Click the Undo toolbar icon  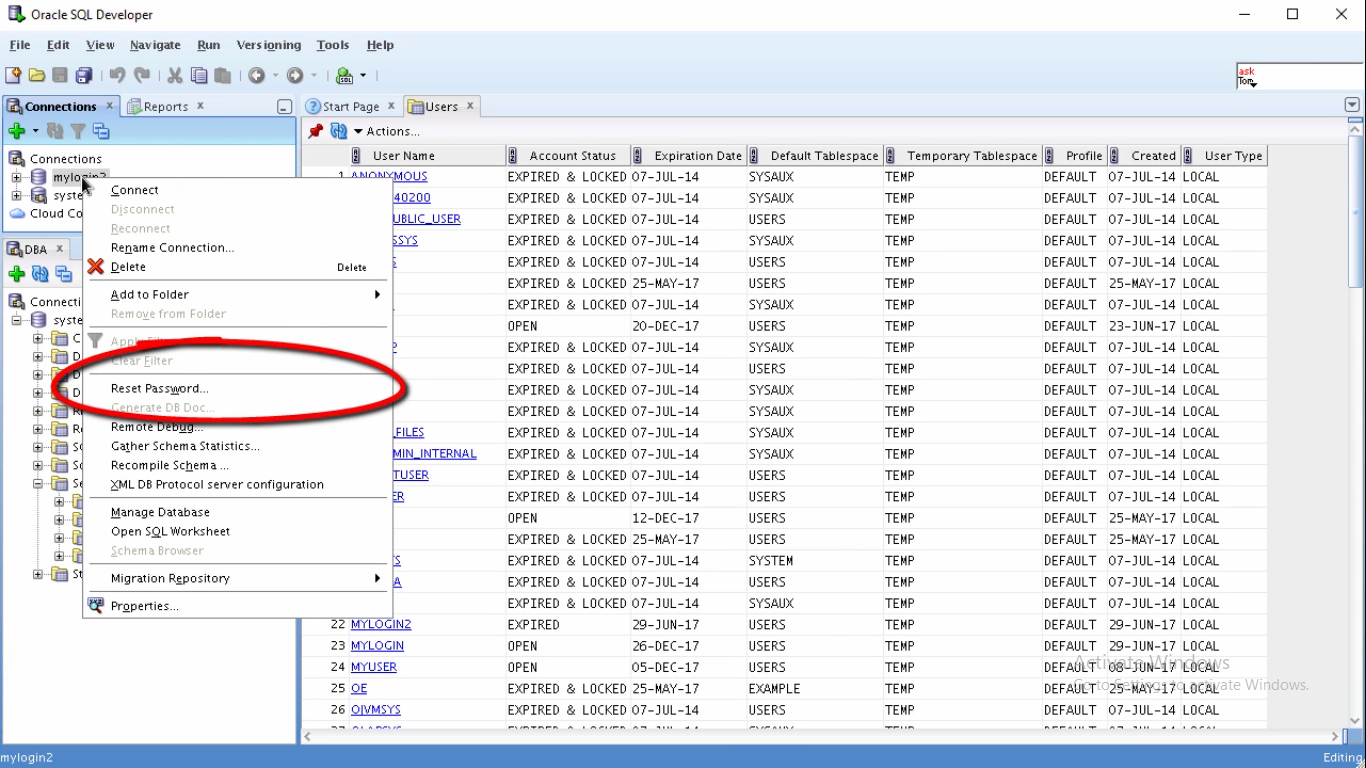pyautogui.click(x=117, y=75)
